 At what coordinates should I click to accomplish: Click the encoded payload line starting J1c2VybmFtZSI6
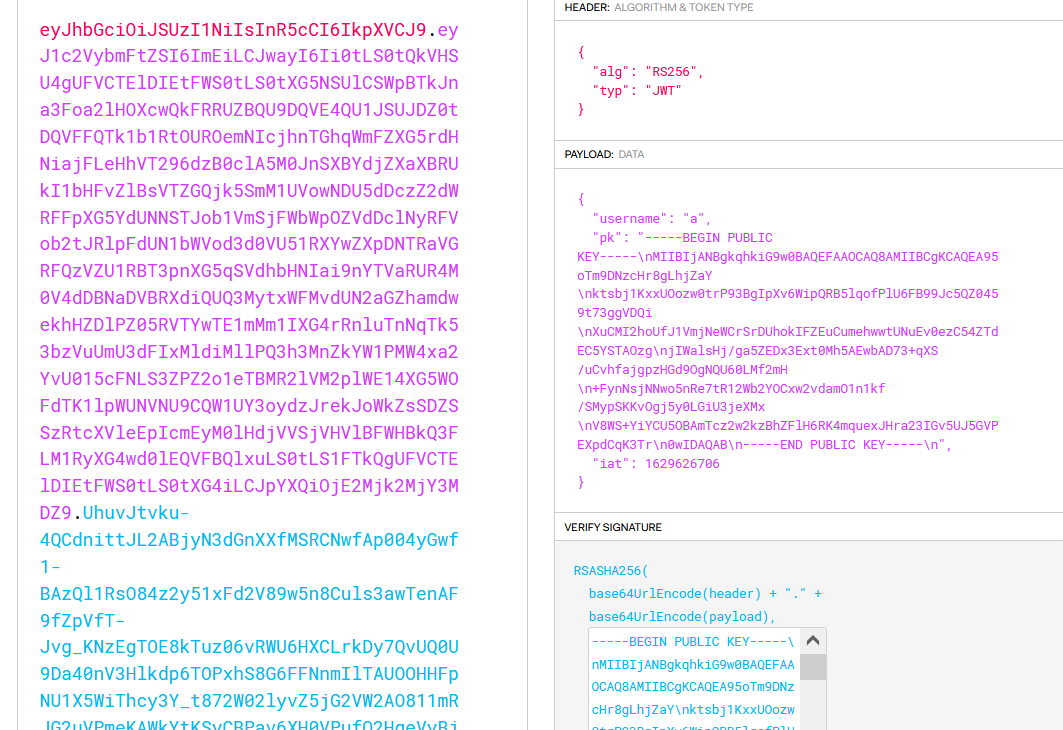click(x=249, y=56)
